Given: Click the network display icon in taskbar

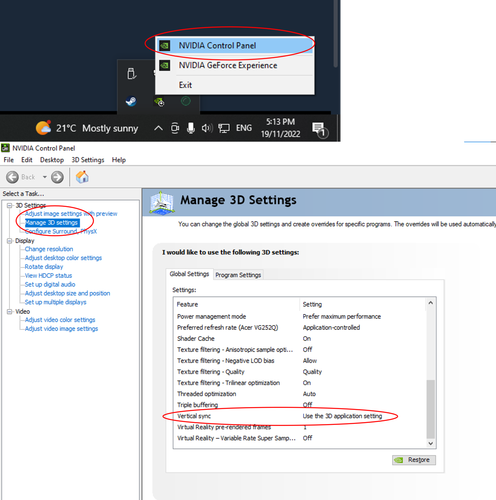Looking at the screenshot, I should (224, 128).
